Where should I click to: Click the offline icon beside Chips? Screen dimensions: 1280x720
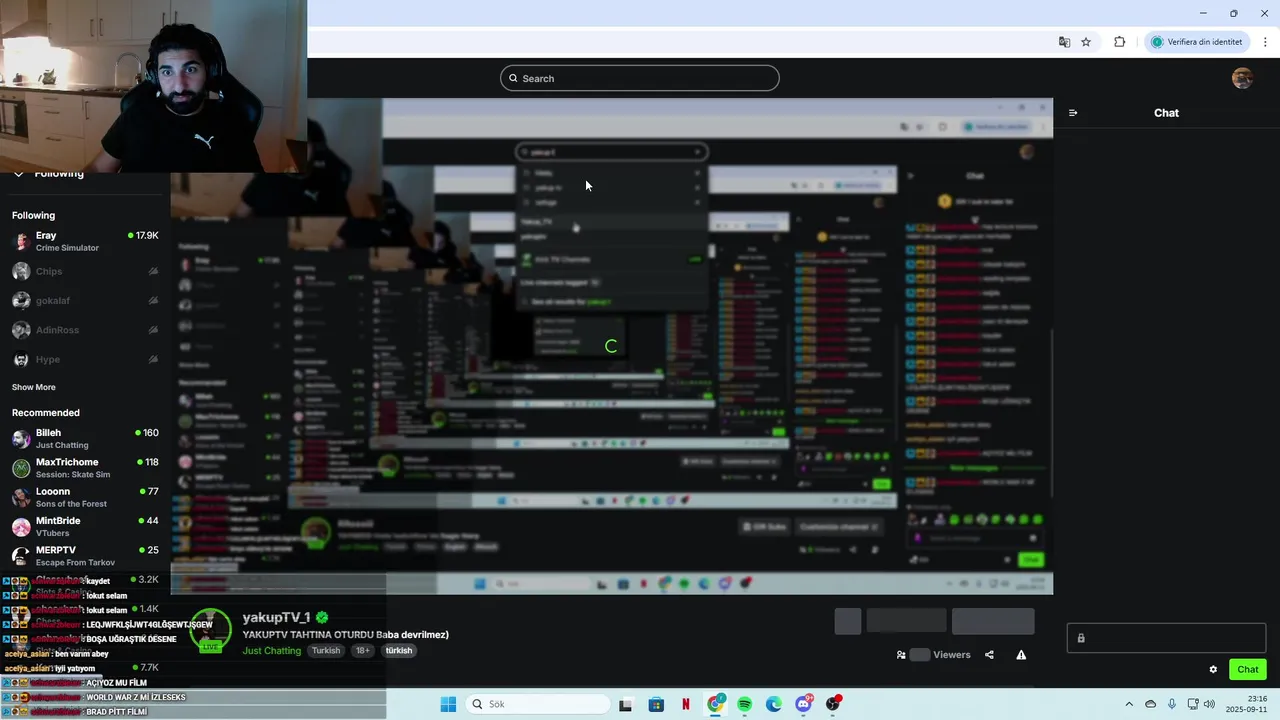click(x=153, y=271)
